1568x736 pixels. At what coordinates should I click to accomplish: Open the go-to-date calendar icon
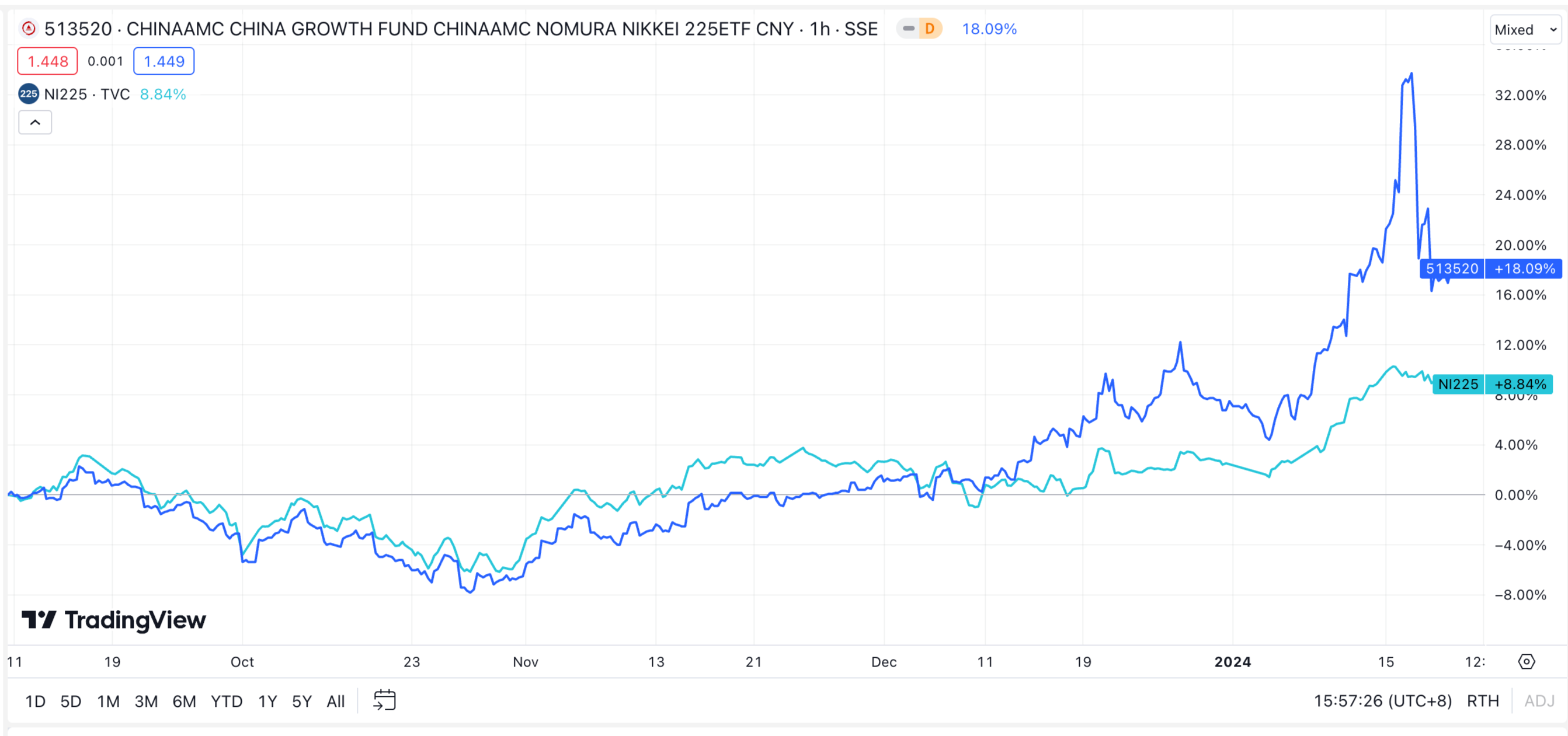(x=384, y=700)
